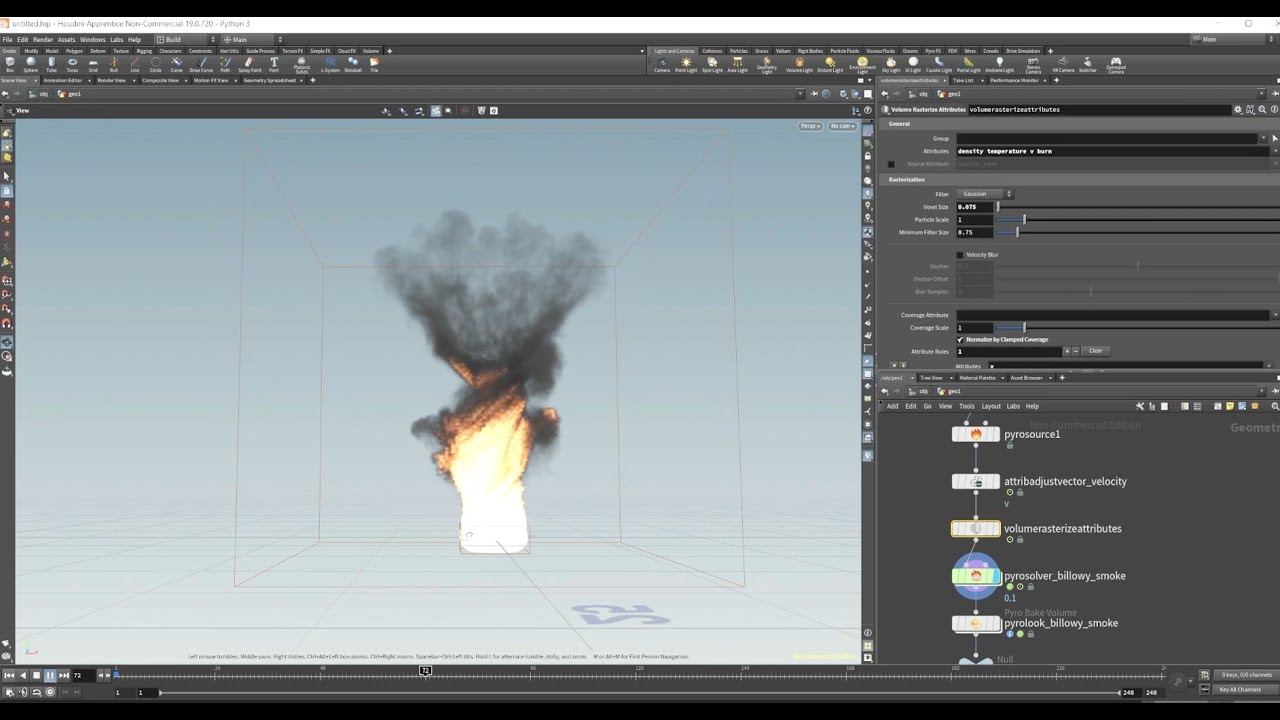Open the Layout menu in network editor
The width and height of the screenshot is (1280, 720).
click(x=991, y=406)
